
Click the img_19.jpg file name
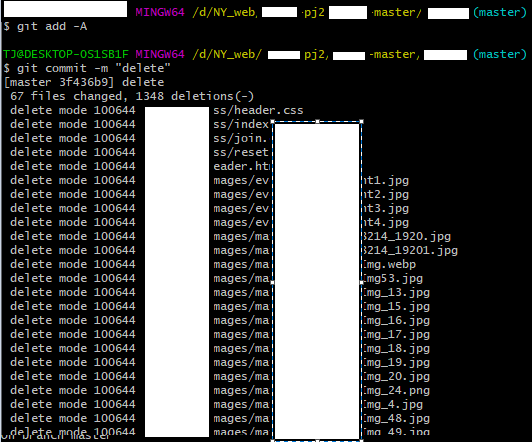pos(396,362)
